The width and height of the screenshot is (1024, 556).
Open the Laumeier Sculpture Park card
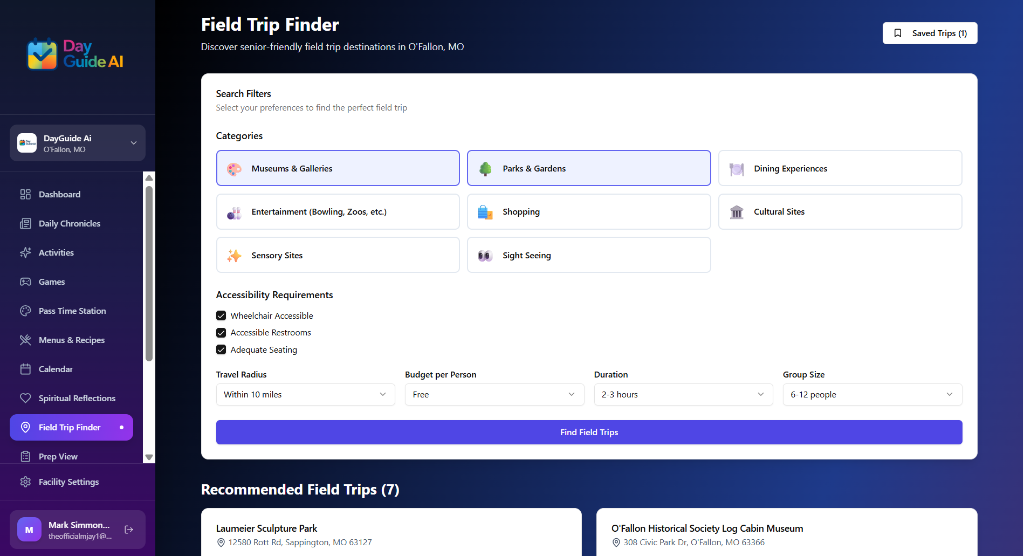pos(391,532)
